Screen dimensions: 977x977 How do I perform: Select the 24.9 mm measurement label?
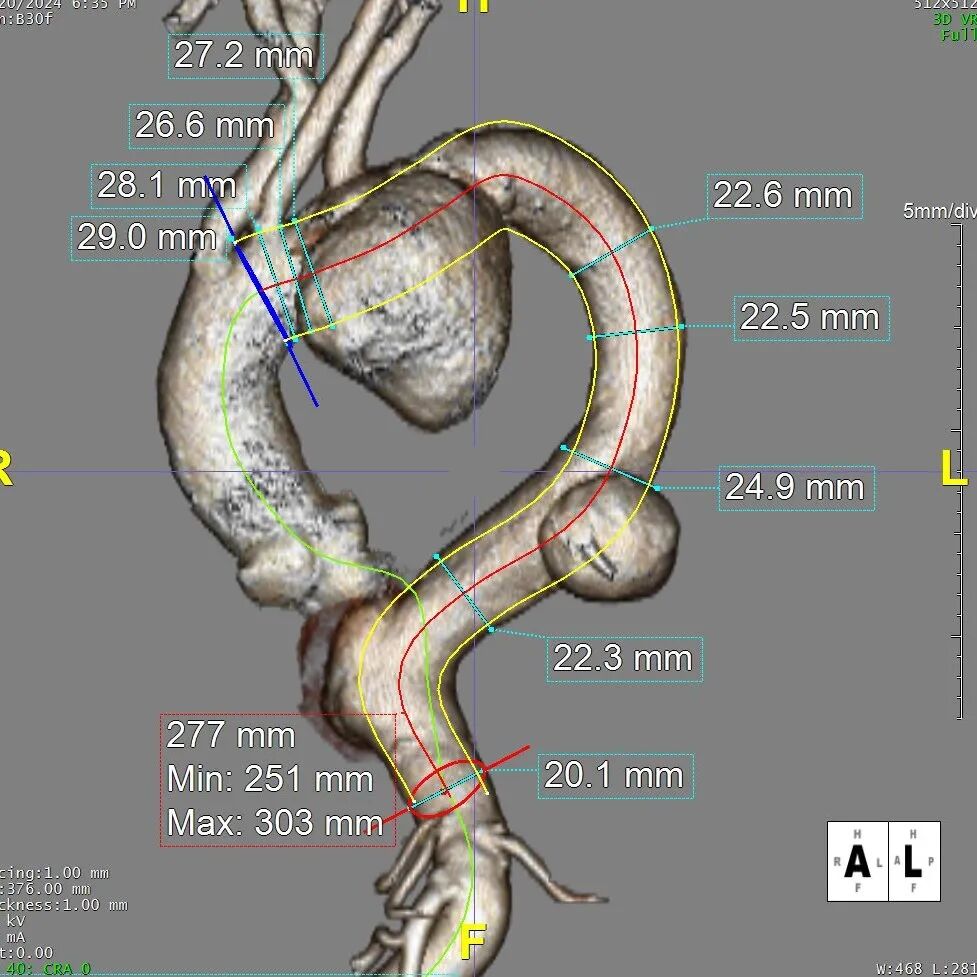click(796, 488)
